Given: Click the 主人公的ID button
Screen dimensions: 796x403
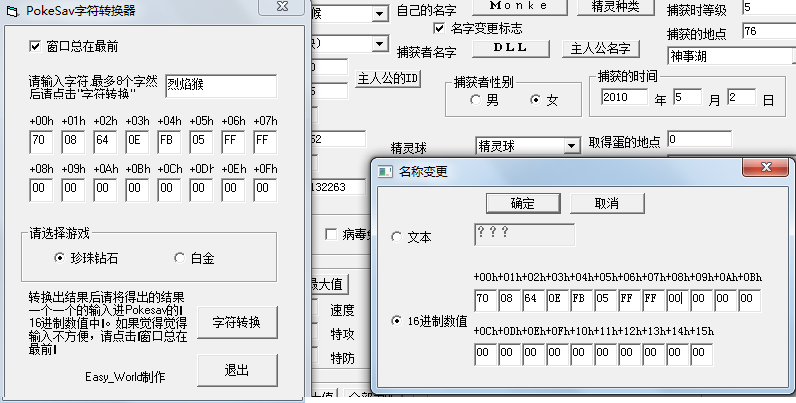Looking at the screenshot, I should [x=388, y=78].
